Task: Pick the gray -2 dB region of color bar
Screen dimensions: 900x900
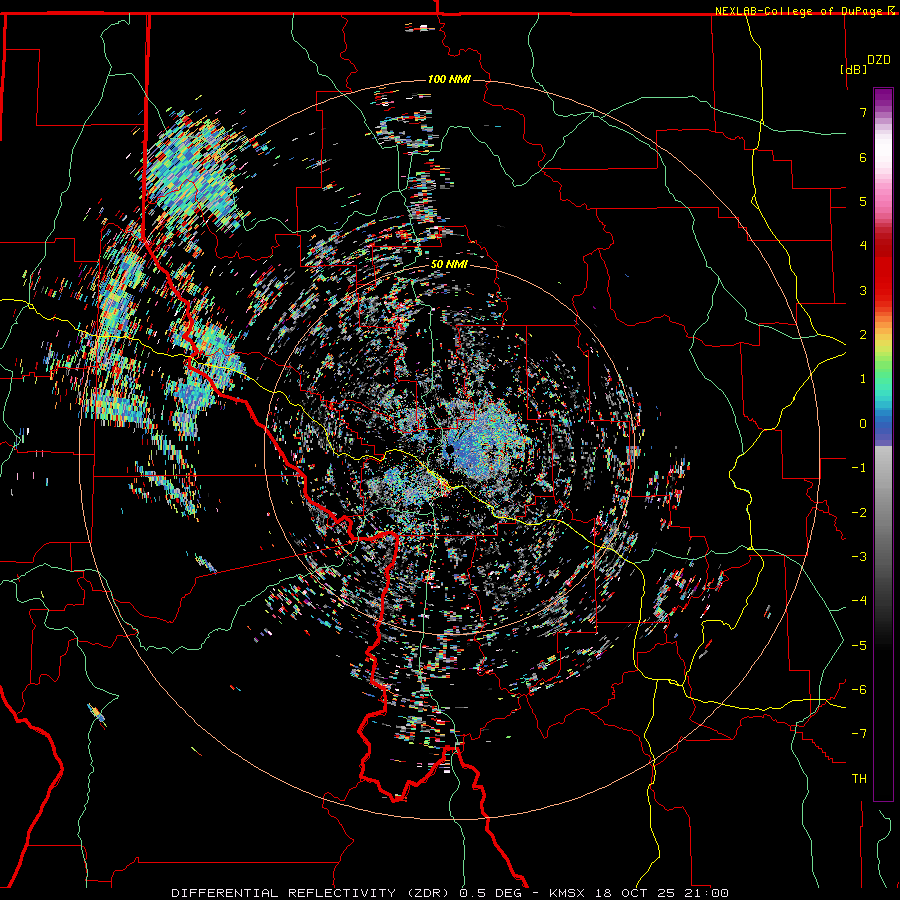Action: (x=883, y=513)
